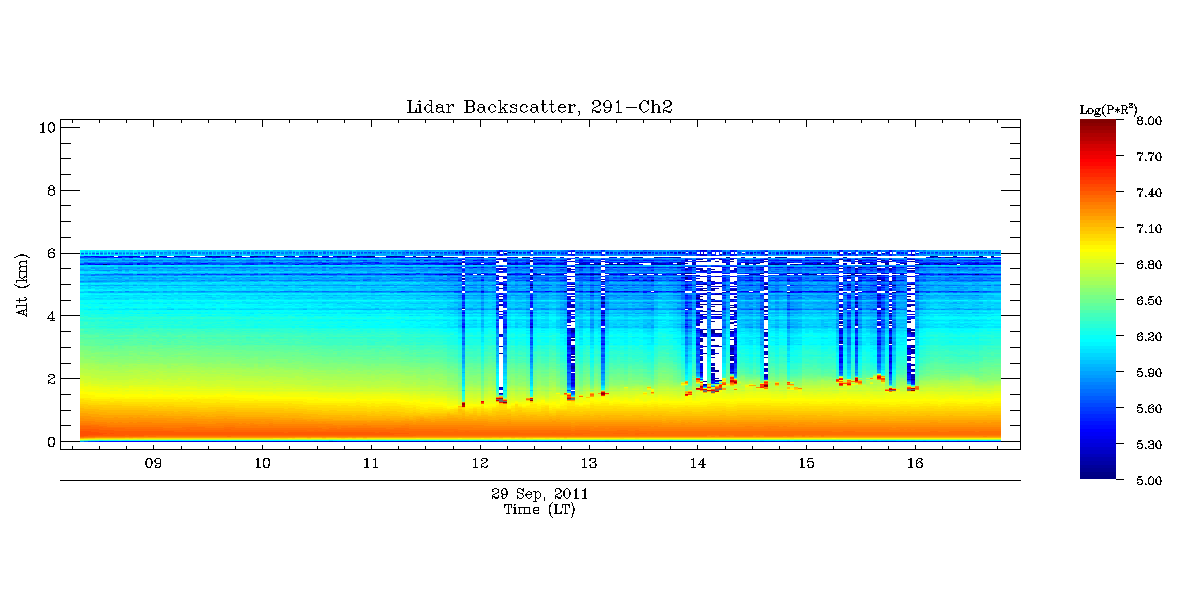Click the colorbar value 6.50
Screen dimensions: 1200x600
coord(1149,301)
